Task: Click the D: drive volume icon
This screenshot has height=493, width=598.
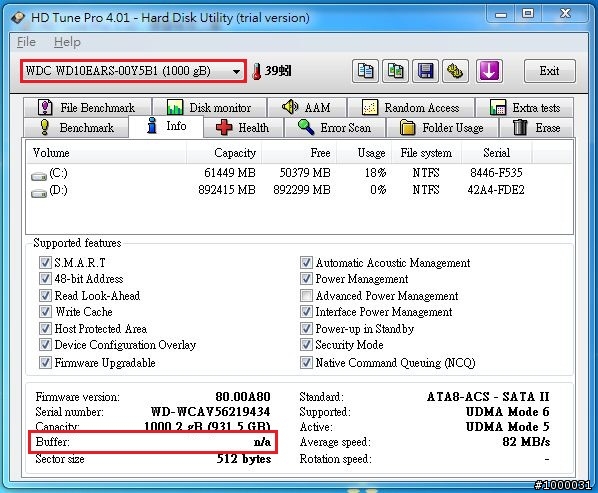Action: point(39,193)
